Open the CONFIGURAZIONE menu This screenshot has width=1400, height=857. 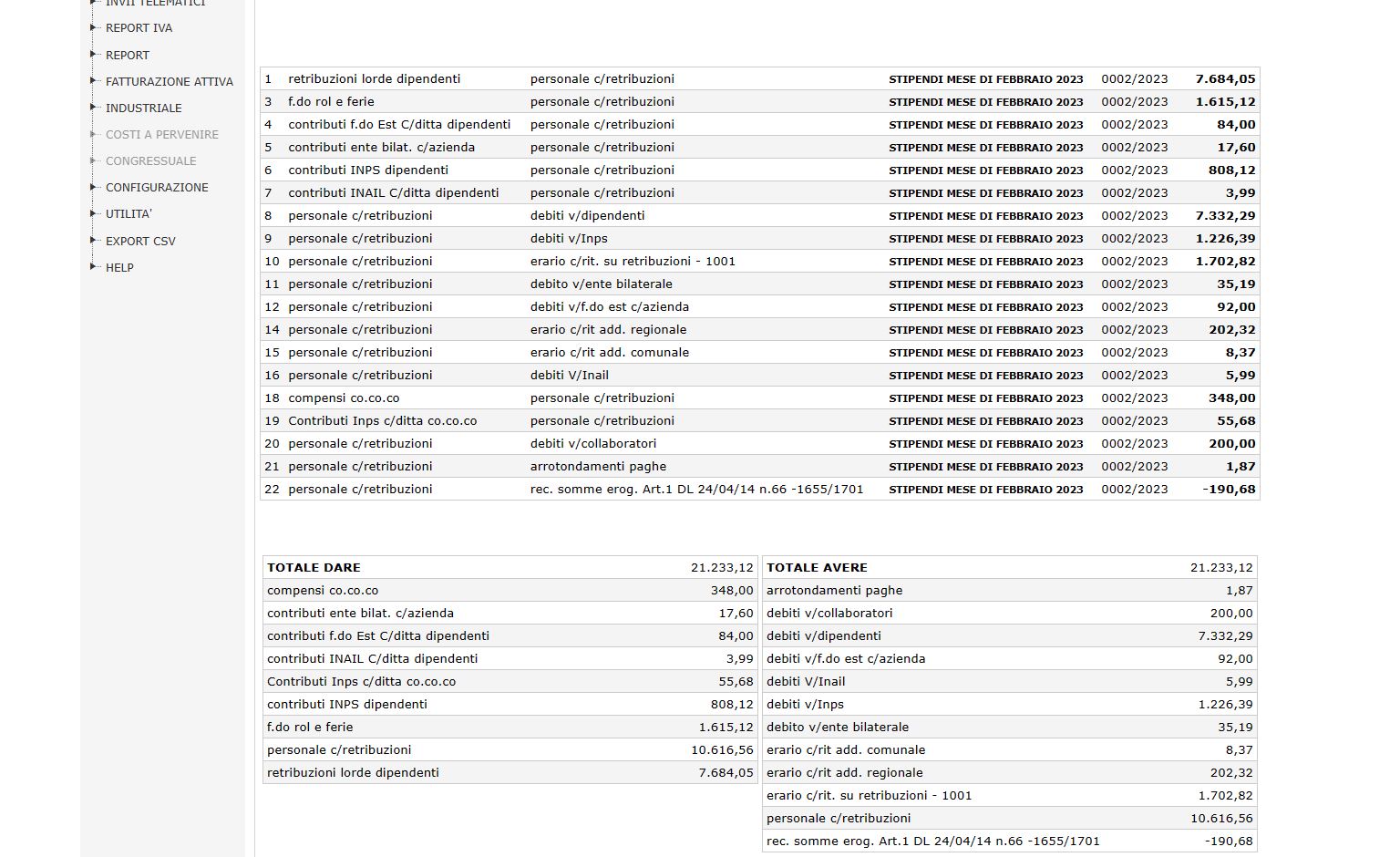(x=157, y=187)
